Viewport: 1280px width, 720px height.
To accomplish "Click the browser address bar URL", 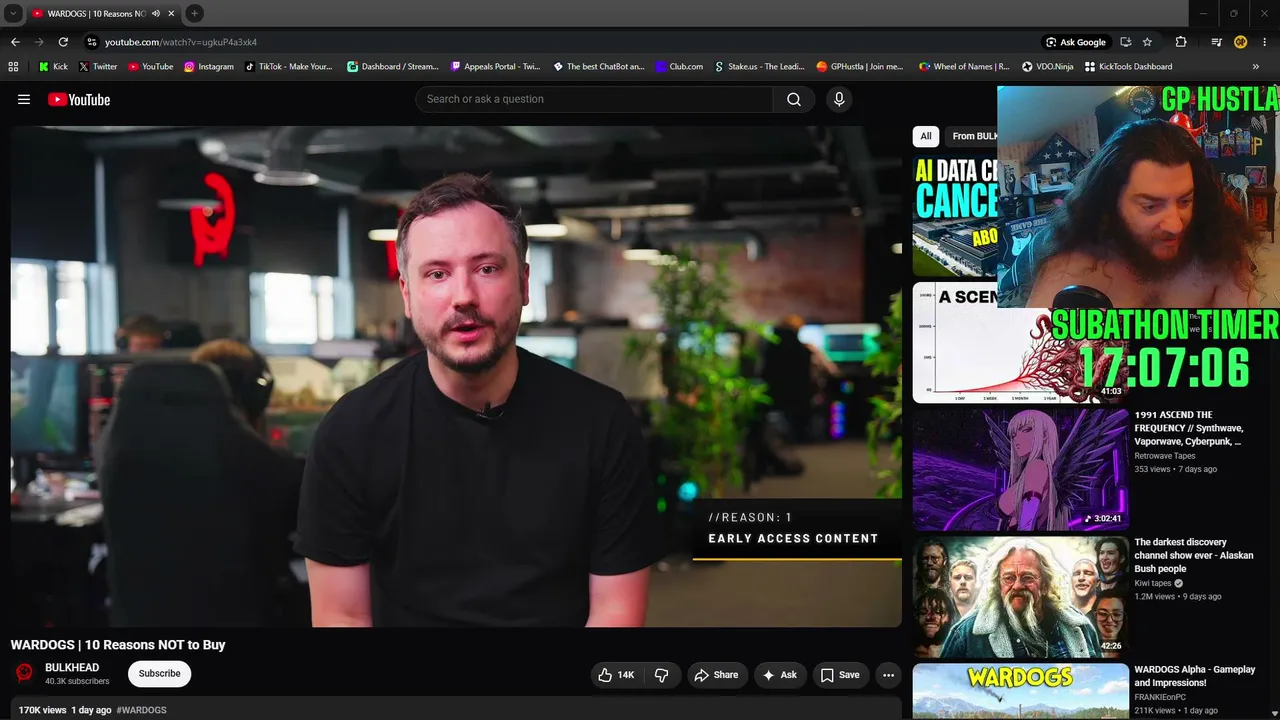I will point(181,42).
